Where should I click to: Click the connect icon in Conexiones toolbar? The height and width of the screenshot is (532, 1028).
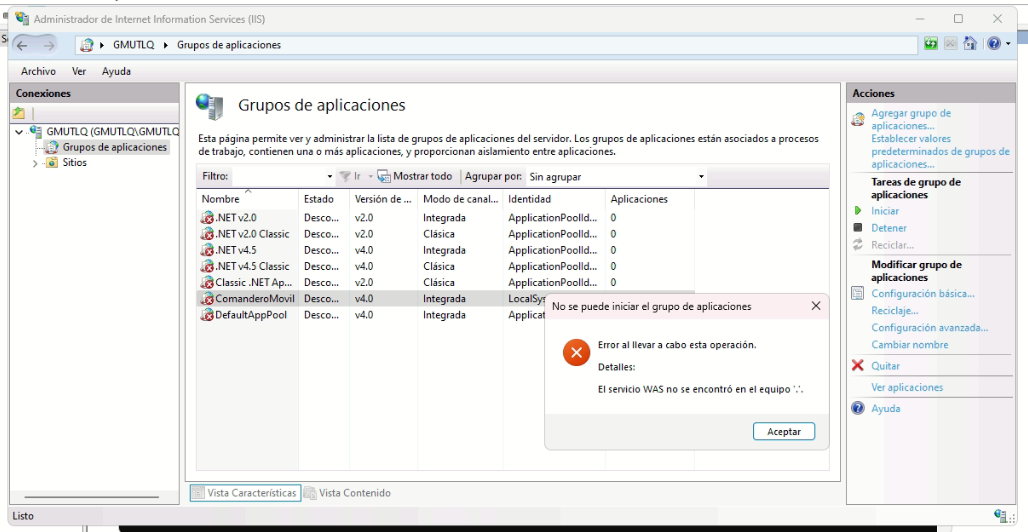(x=19, y=113)
